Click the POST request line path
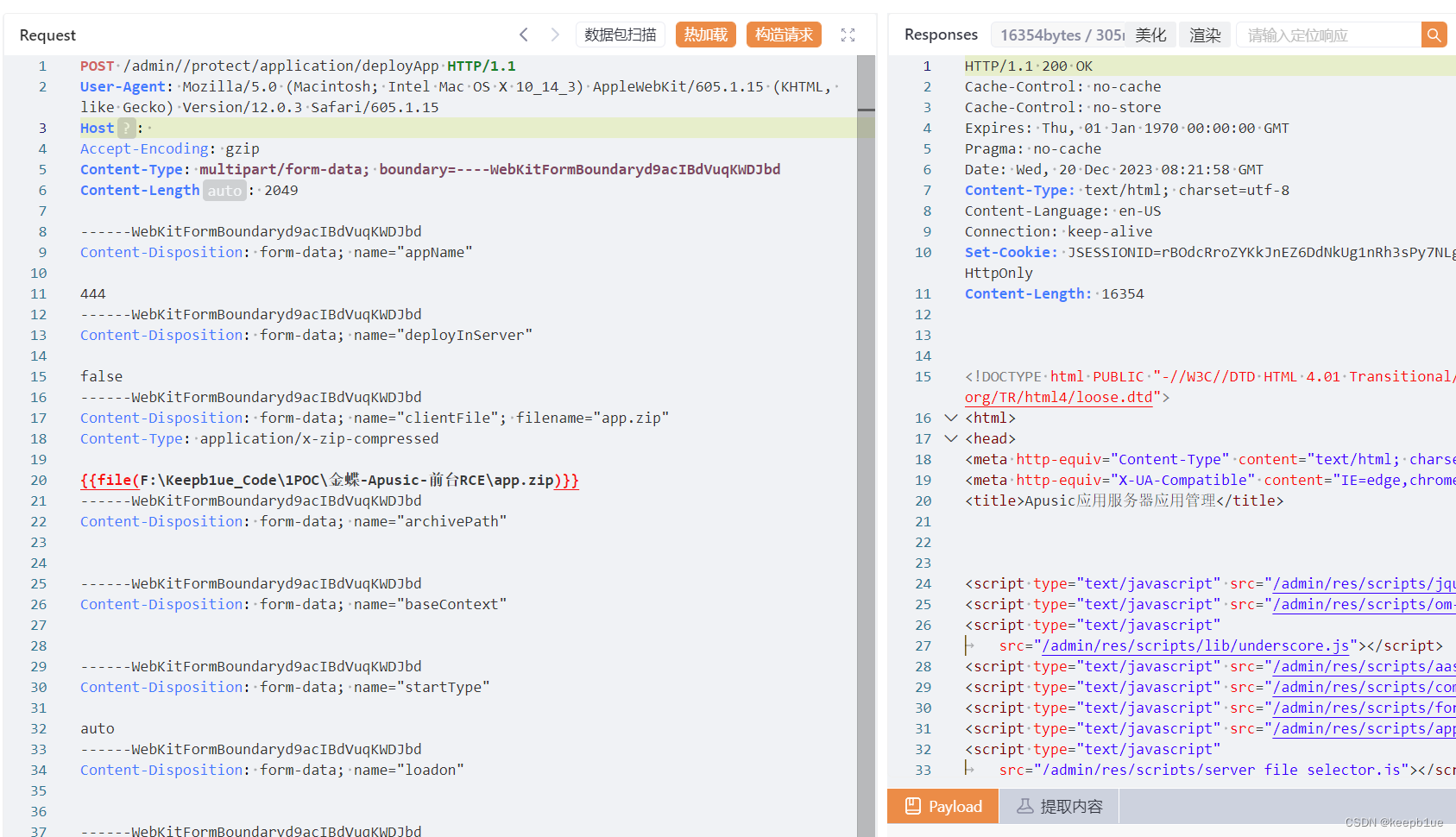 [x=280, y=66]
